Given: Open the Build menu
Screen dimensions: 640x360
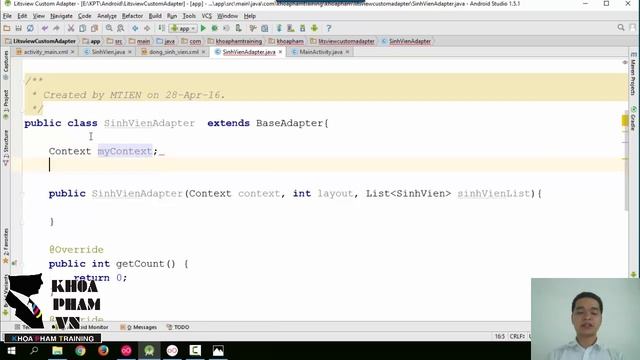Looking at the screenshot, I should tap(155, 16).
